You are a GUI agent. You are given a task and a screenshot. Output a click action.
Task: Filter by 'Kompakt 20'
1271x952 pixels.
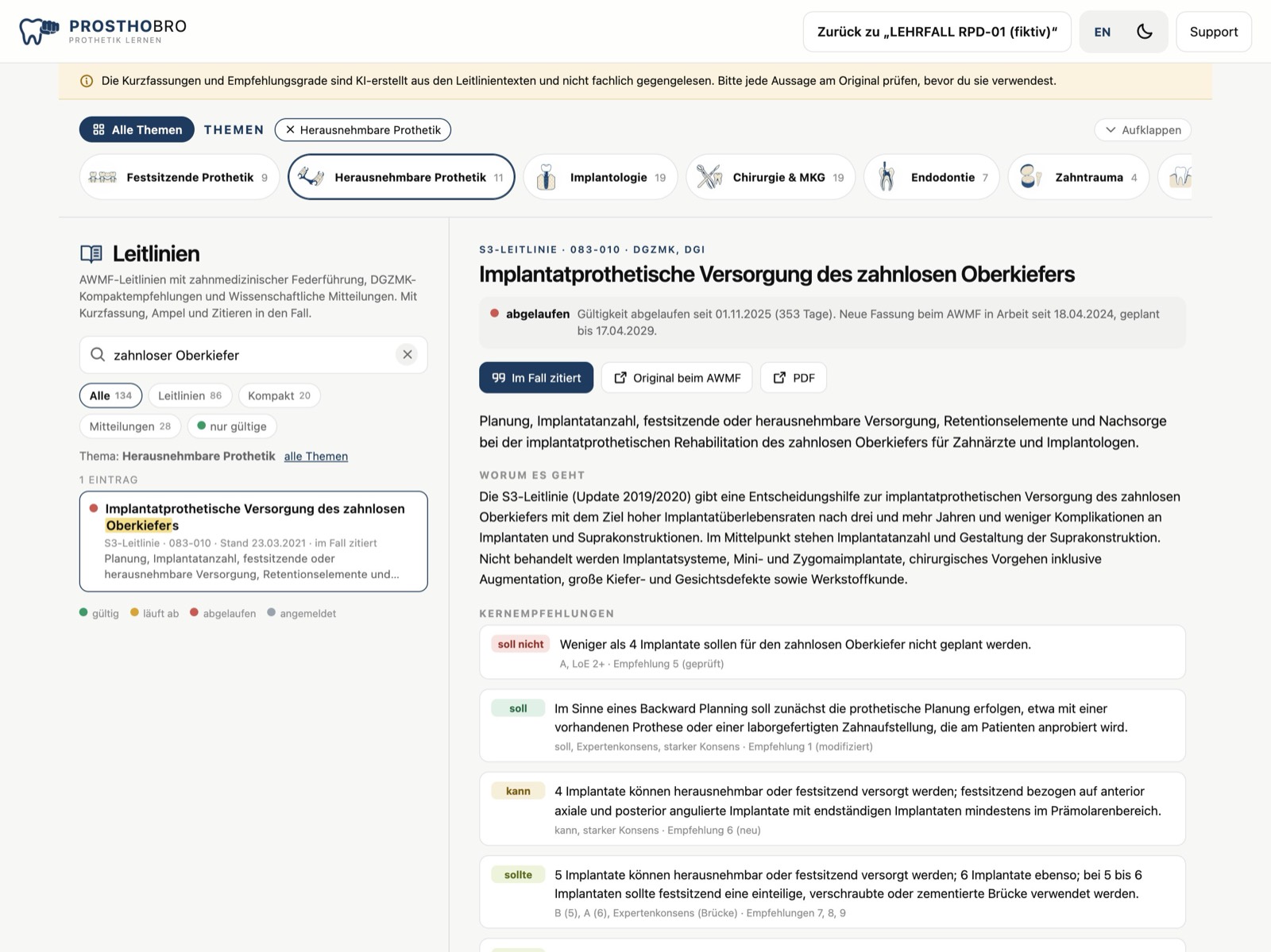pos(279,395)
